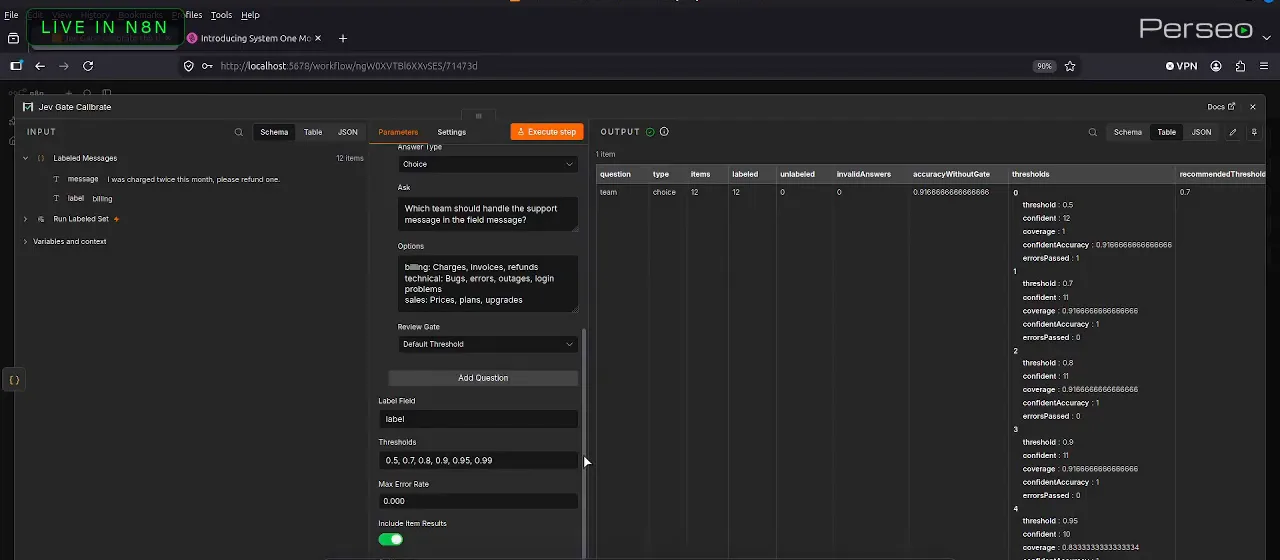Click the sidebar toggle icon beside back arrow
The width and height of the screenshot is (1280, 560).
15,66
